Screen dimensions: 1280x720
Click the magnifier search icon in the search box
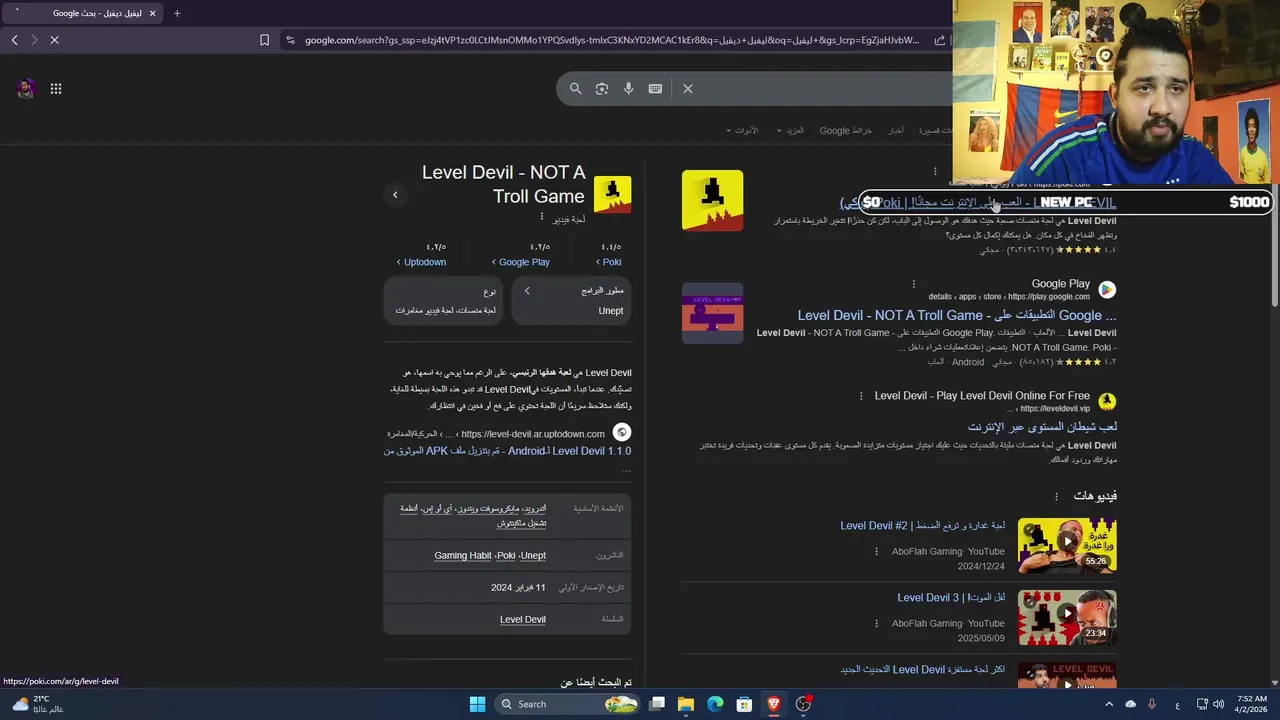[576, 88]
